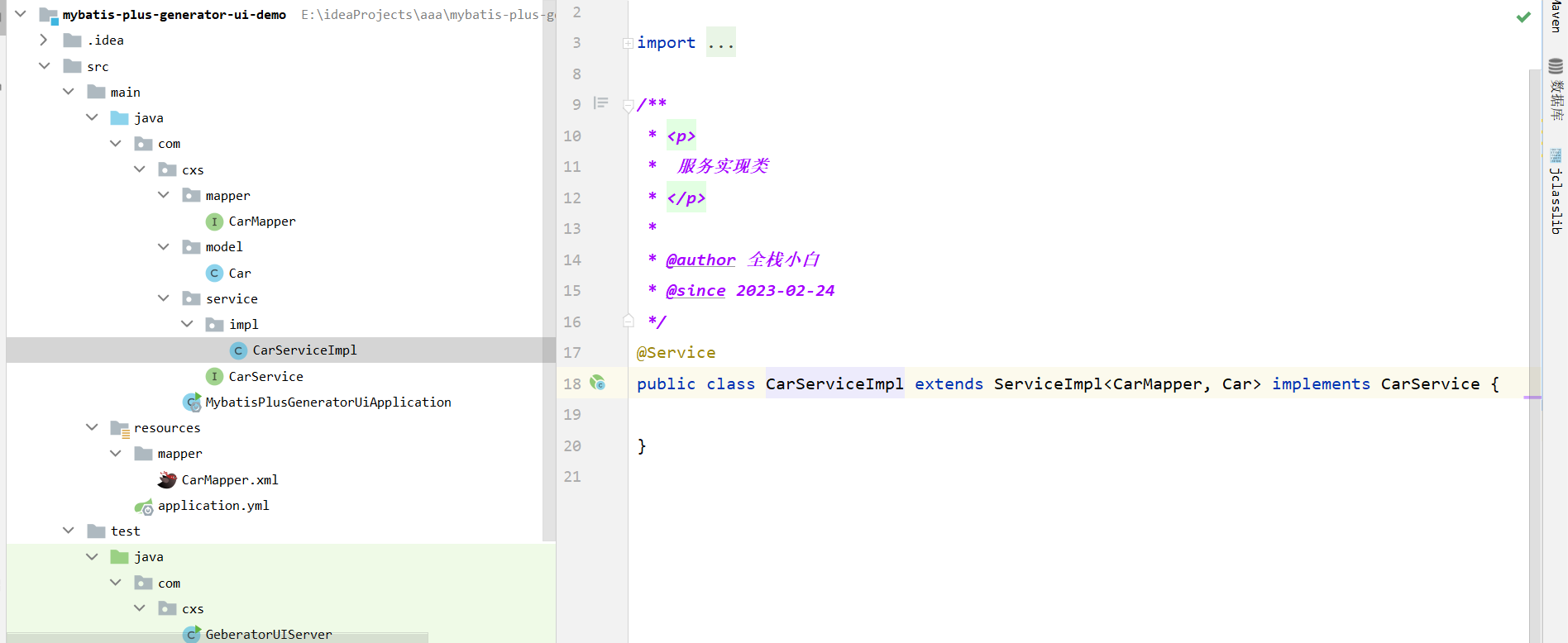Screen dimensions: 1568x643
Task: Click the MybatisPlusGeneratorUiApplication class icon
Action: pos(192,402)
